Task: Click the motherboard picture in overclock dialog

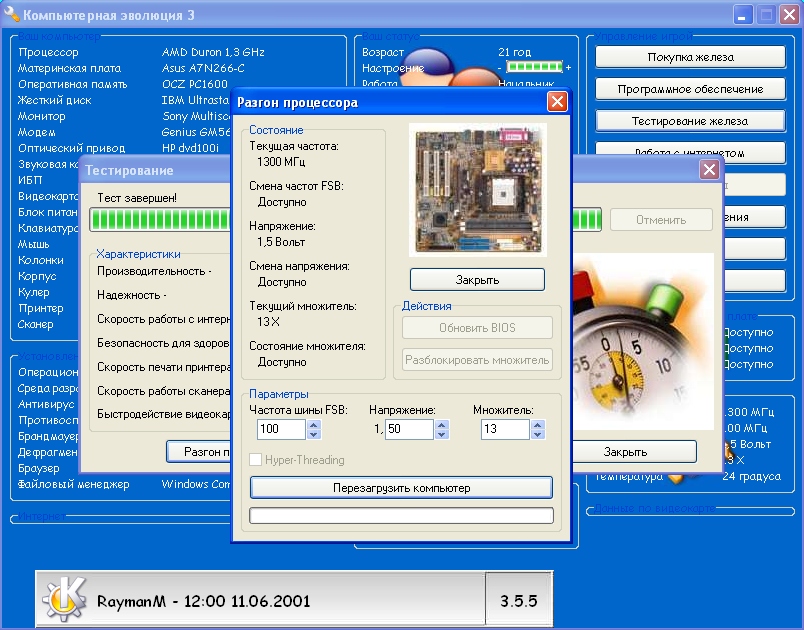Action: (477, 190)
